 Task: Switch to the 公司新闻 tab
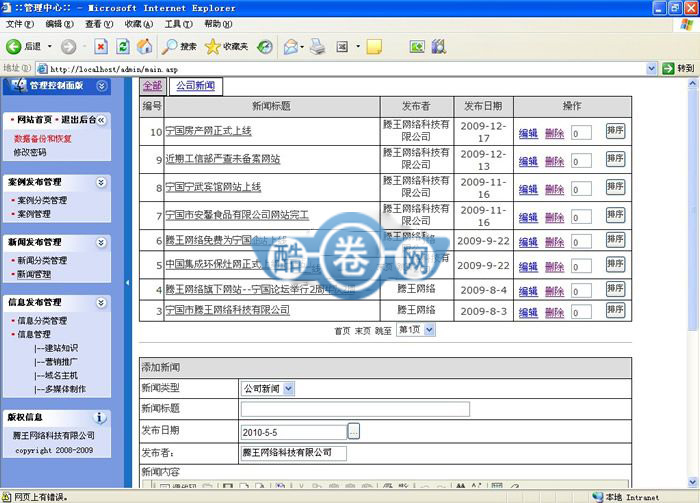coord(196,86)
